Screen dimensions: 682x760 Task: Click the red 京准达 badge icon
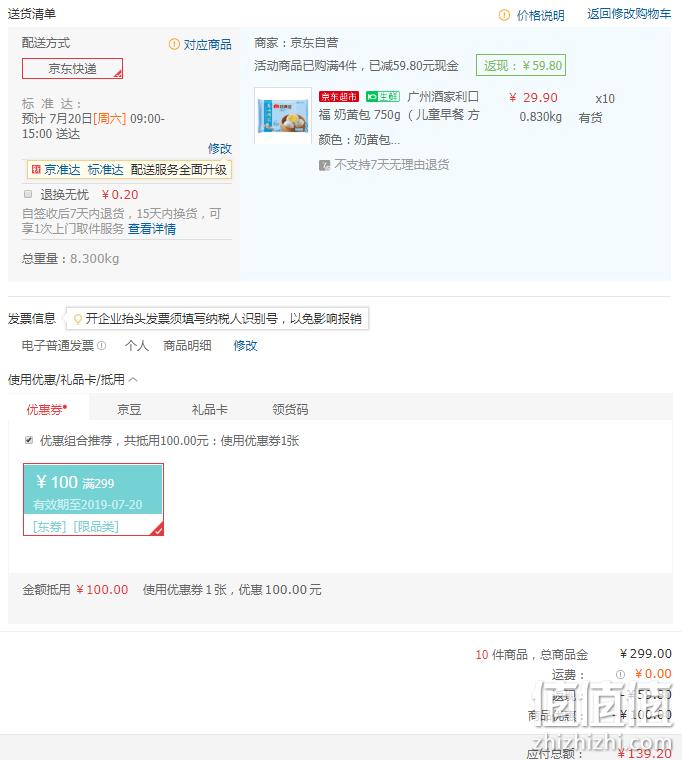[x=36, y=169]
